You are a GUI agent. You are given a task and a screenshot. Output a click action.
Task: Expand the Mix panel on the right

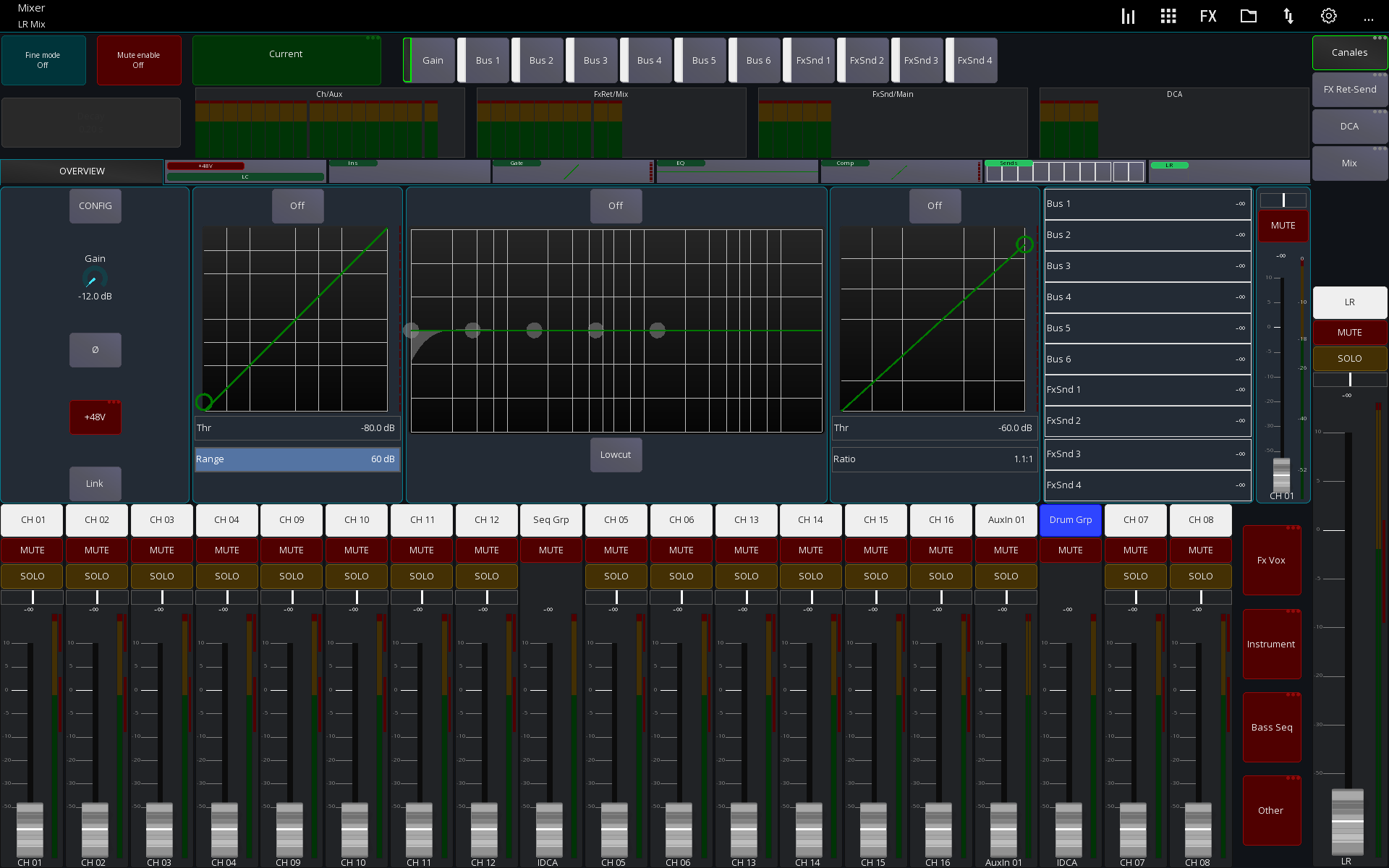tap(1349, 163)
